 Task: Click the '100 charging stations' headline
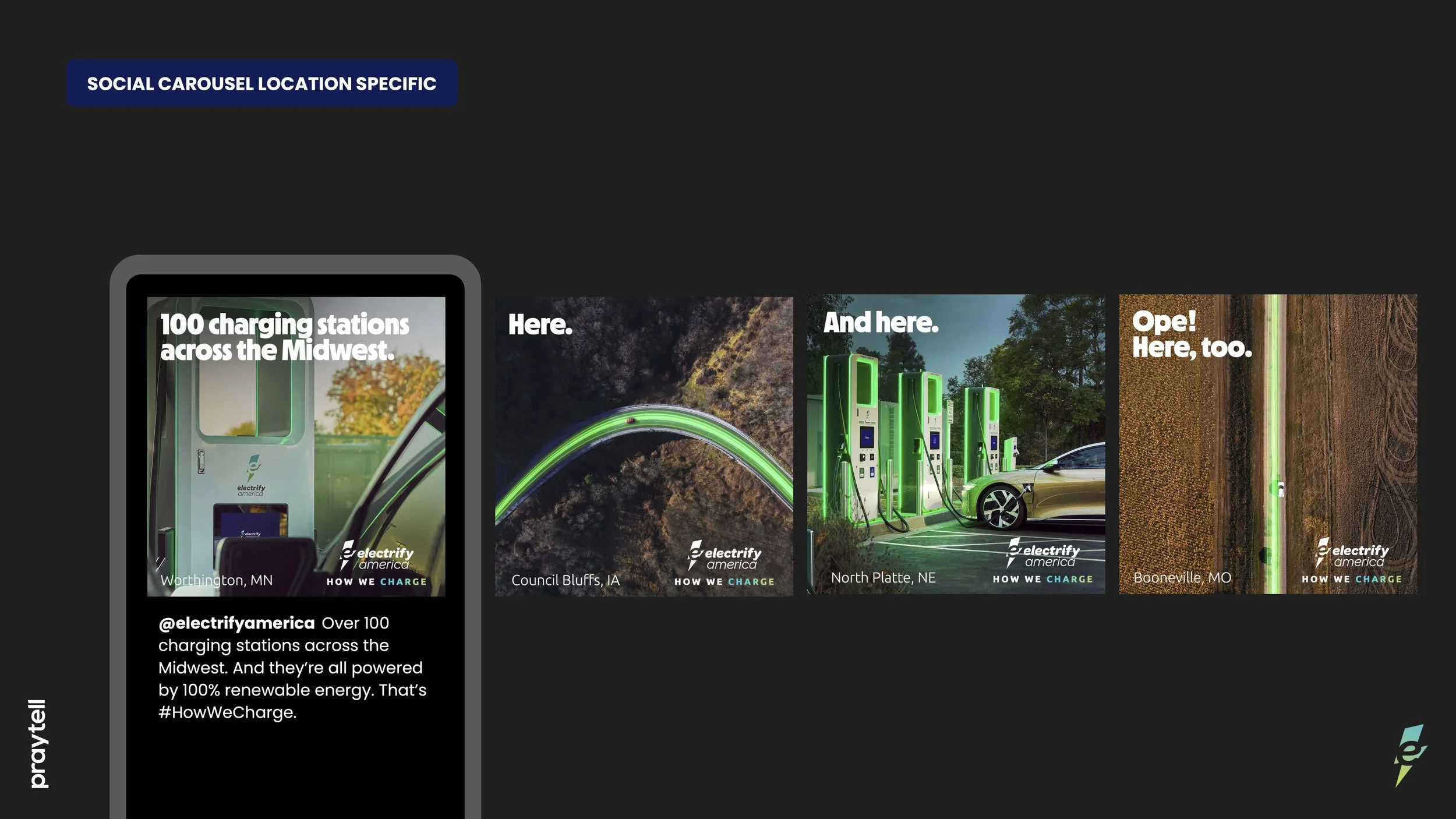pos(285,337)
